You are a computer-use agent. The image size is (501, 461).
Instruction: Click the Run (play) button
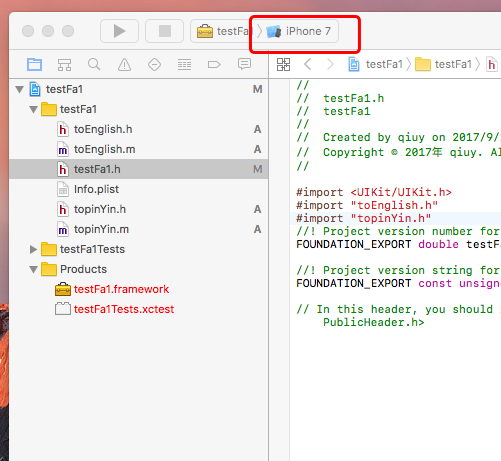(x=119, y=31)
